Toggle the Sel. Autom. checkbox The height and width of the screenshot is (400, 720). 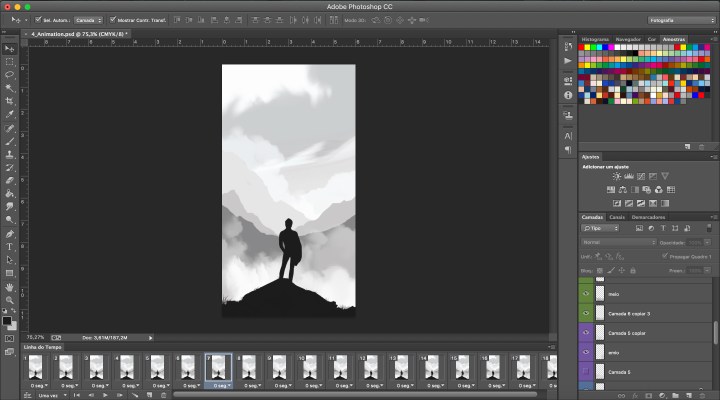(38, 19)
